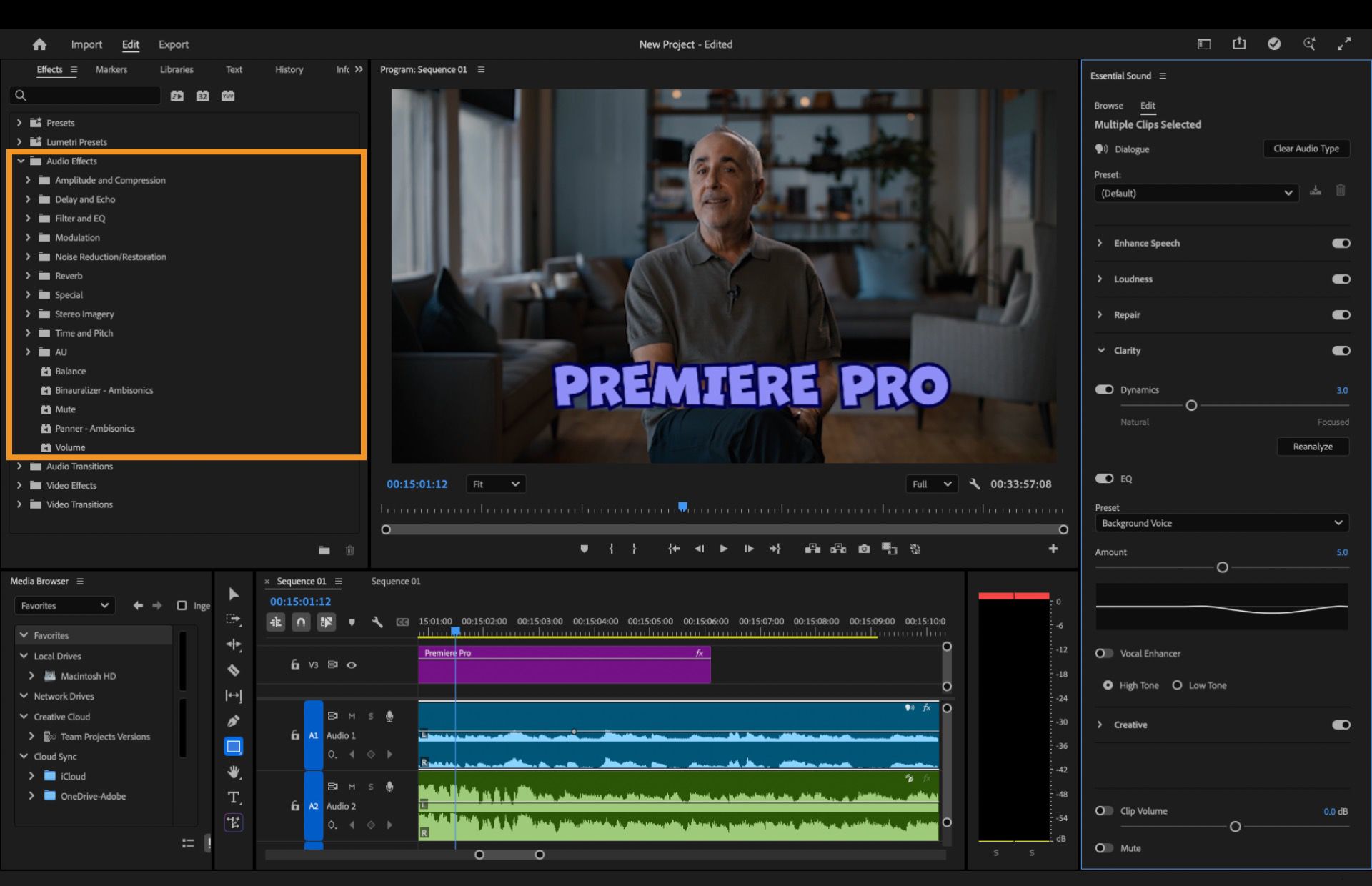Select the Hand tool

tap(233, 772)
